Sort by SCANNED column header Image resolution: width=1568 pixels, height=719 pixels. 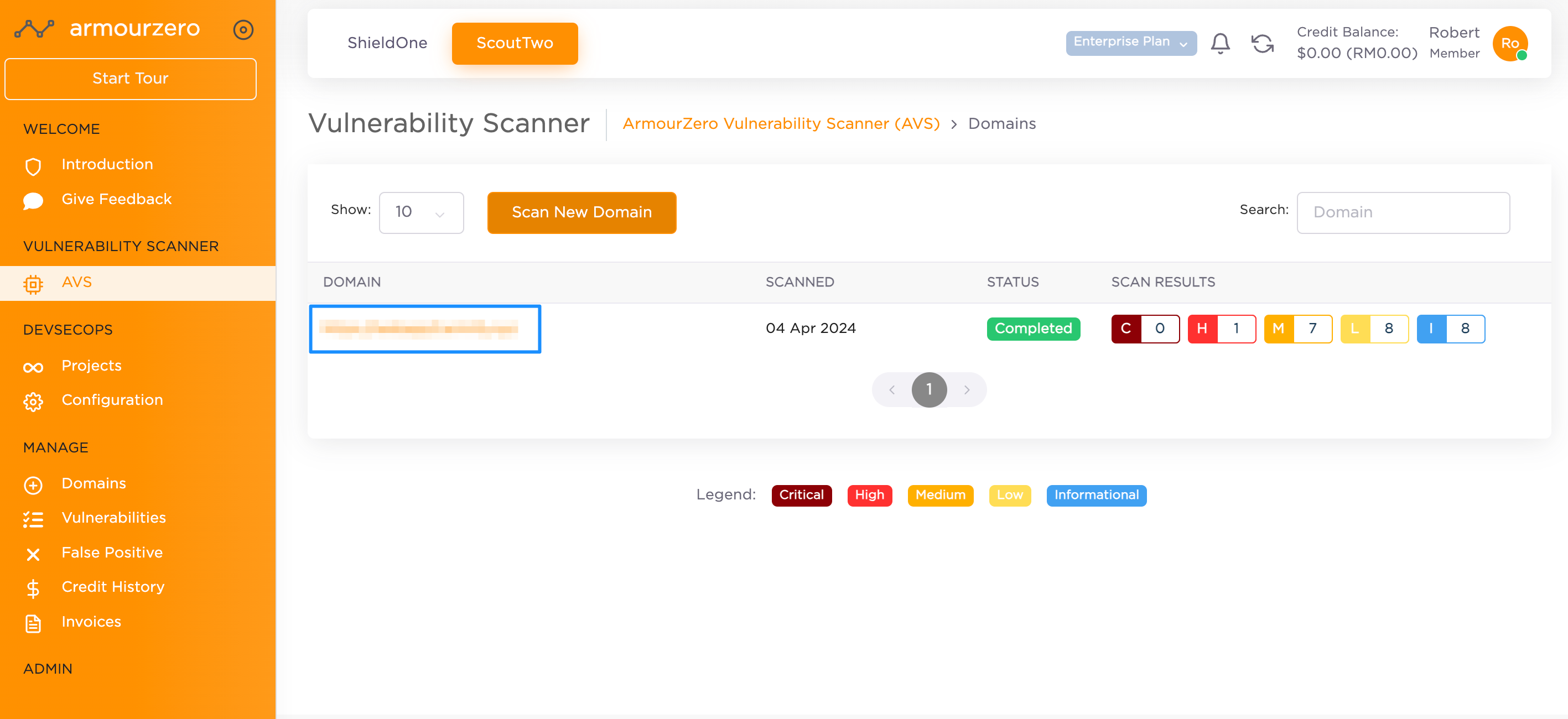pyautogui.click(x=800, y=283)
